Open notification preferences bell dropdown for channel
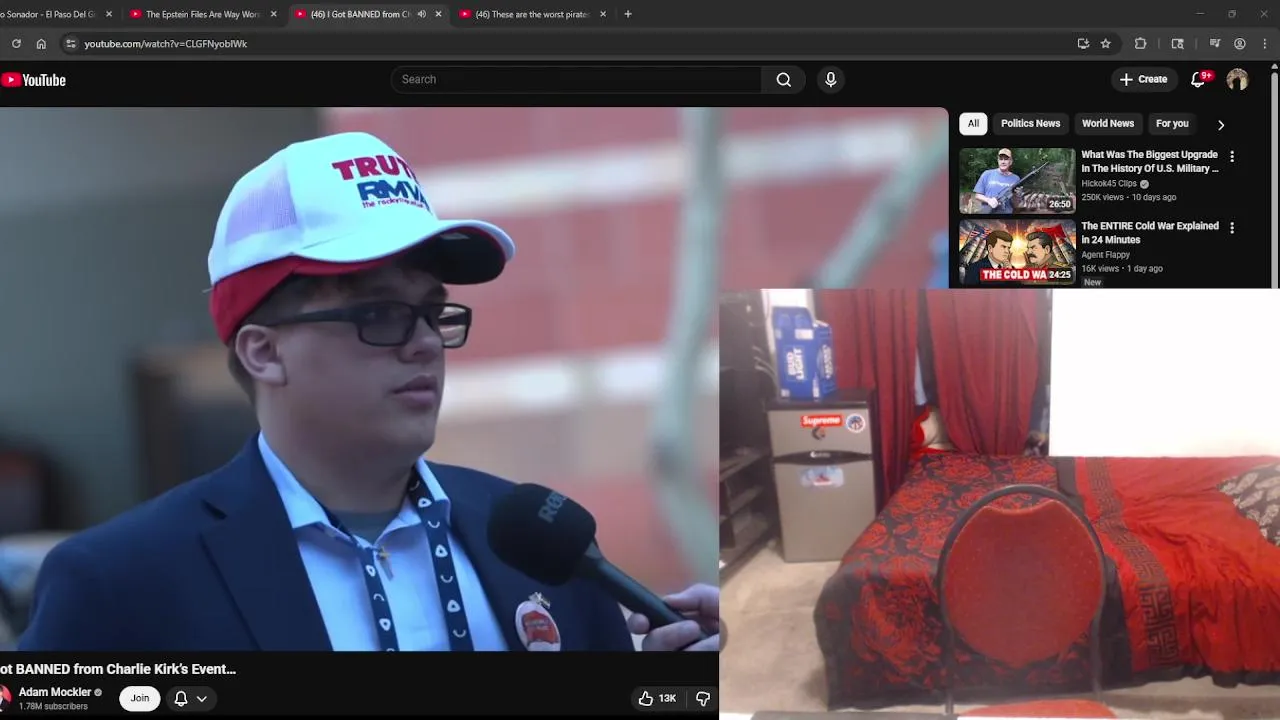The height and width of the screenshot is (720, 1280). click(x=191, y=698)
